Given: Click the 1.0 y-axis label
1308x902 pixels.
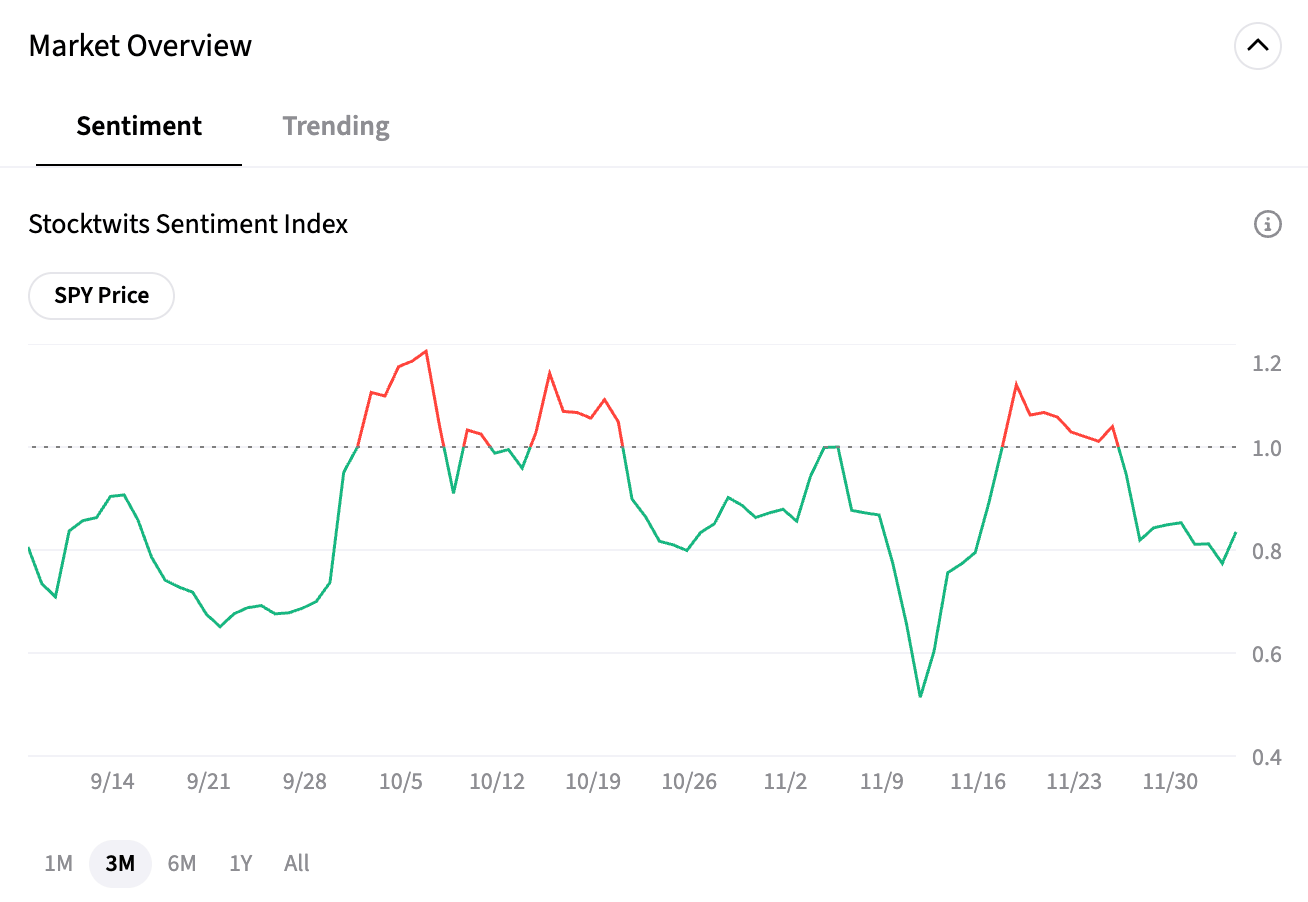Looking at the screenshot, I should [x=1267, y=448].
